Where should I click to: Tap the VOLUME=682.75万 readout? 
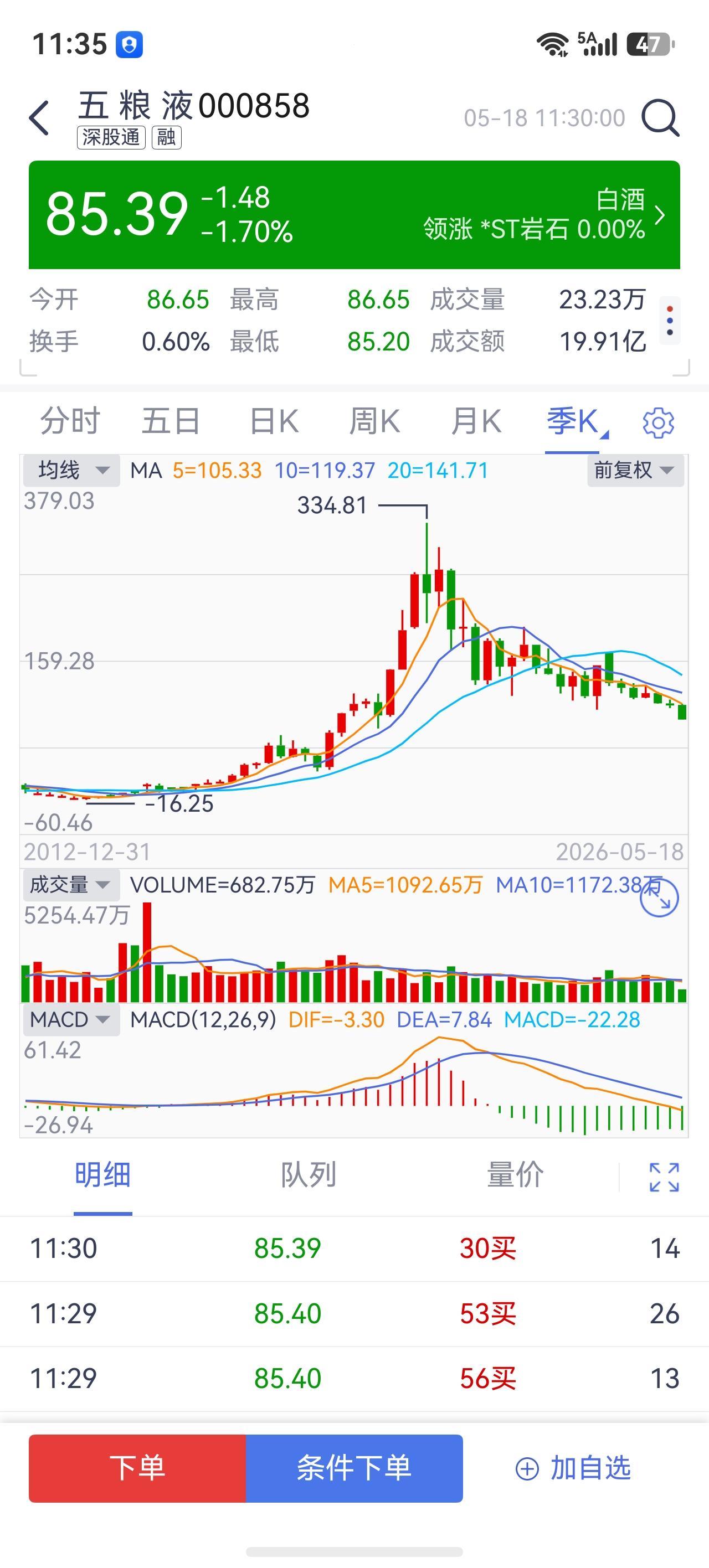[x=223, y=884]
